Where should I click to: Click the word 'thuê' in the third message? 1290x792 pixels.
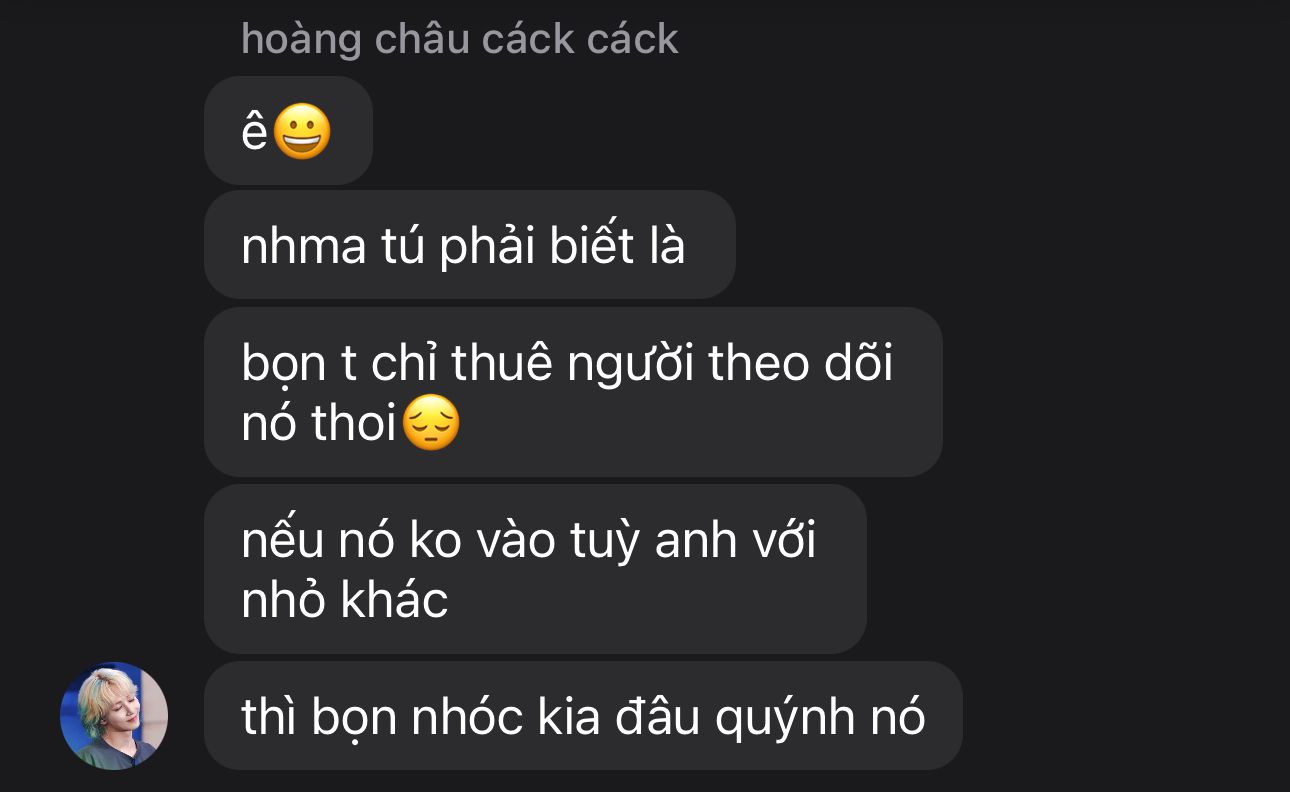(x=502, y=363)
